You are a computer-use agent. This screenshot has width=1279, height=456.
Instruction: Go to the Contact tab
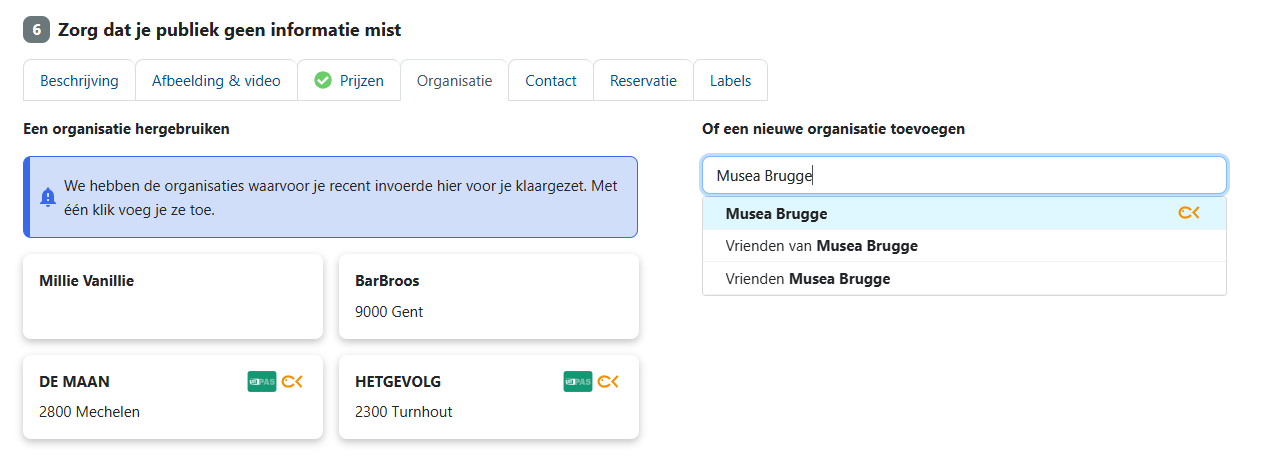point(551,81)
